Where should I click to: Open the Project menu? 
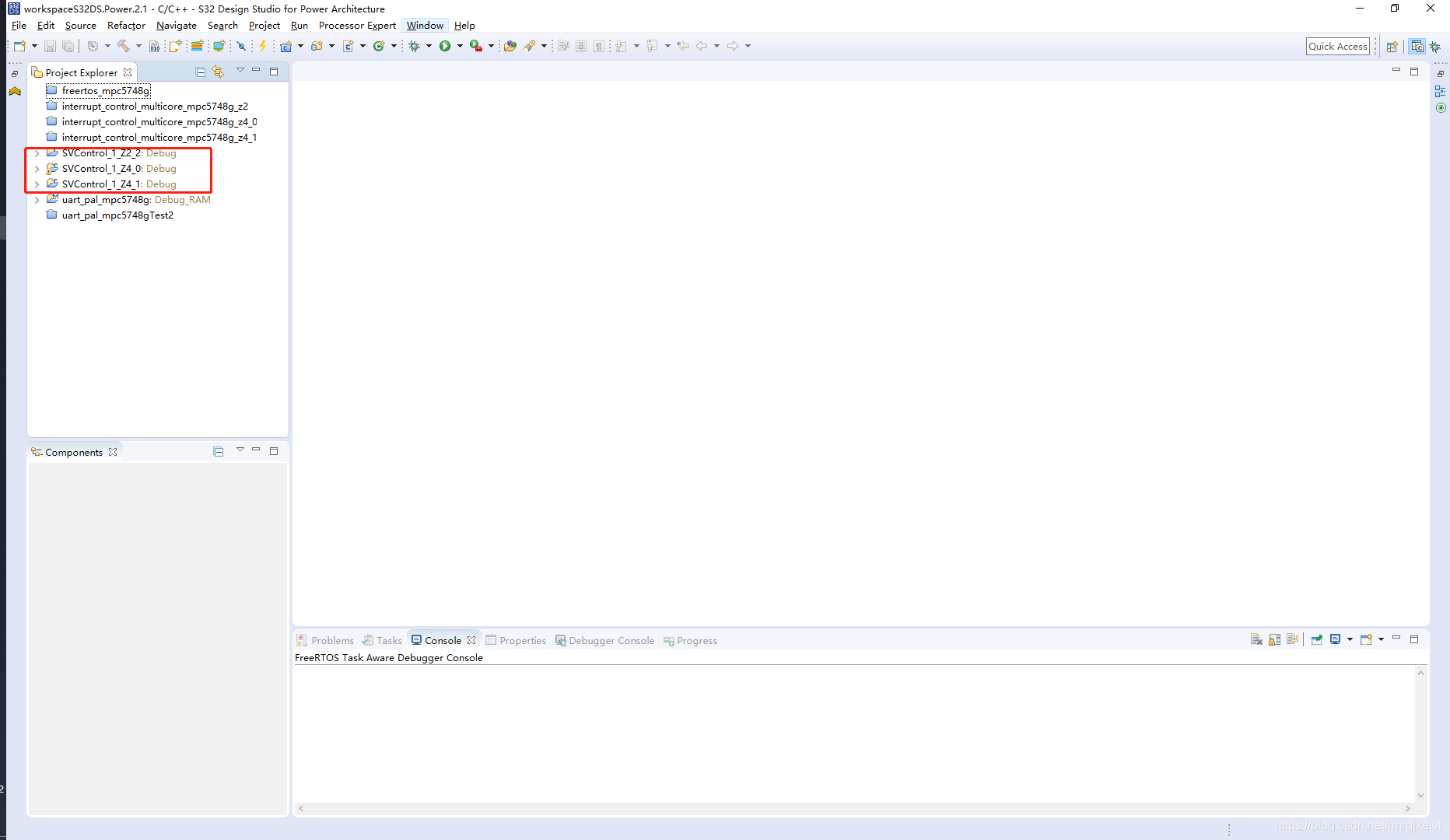click(x=264, y=26)
